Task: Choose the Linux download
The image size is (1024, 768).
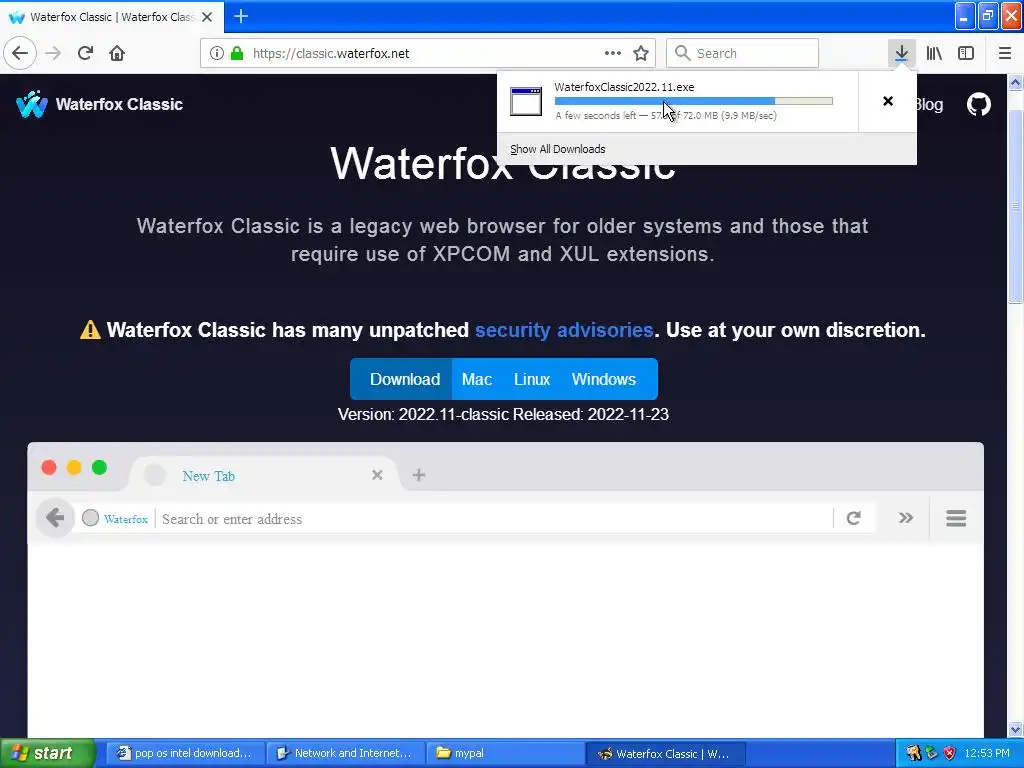Action: pyautogui.click(x=532, y=379)
